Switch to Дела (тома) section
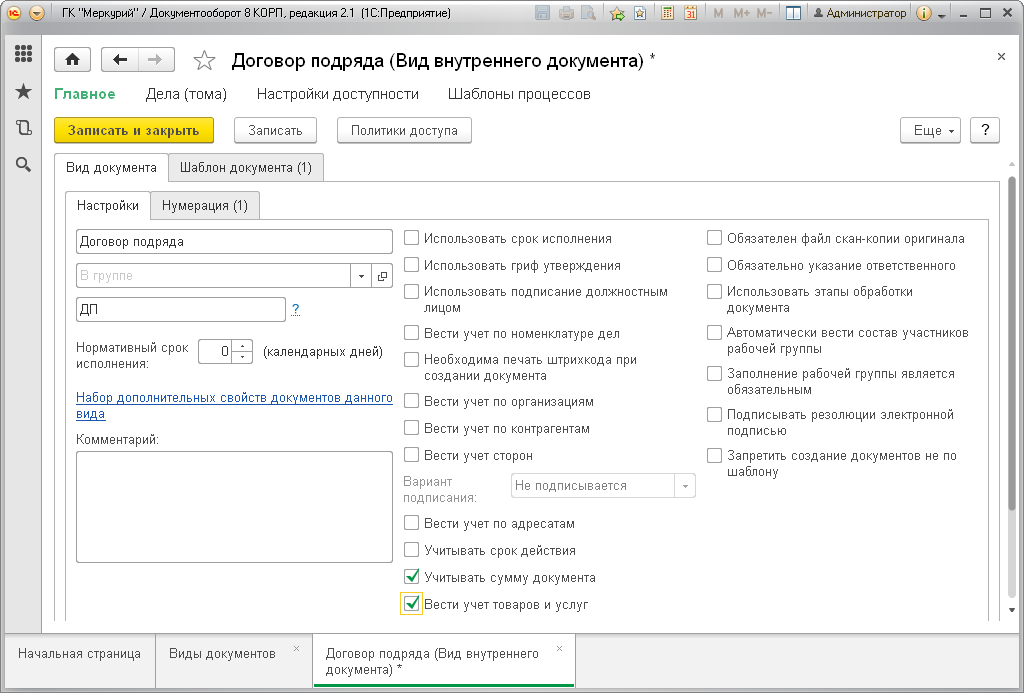1024x693 pixels. (186, 94)
